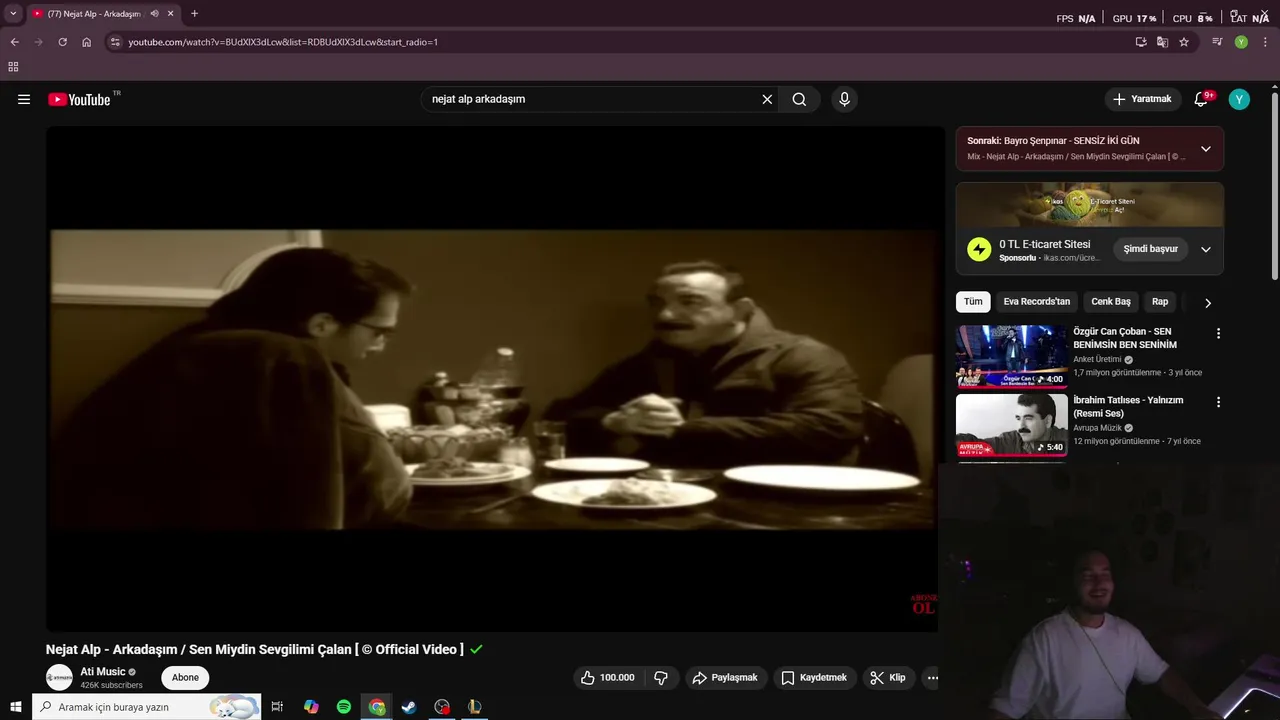Open YouTube notifications bell

[x=1202, y=99]
